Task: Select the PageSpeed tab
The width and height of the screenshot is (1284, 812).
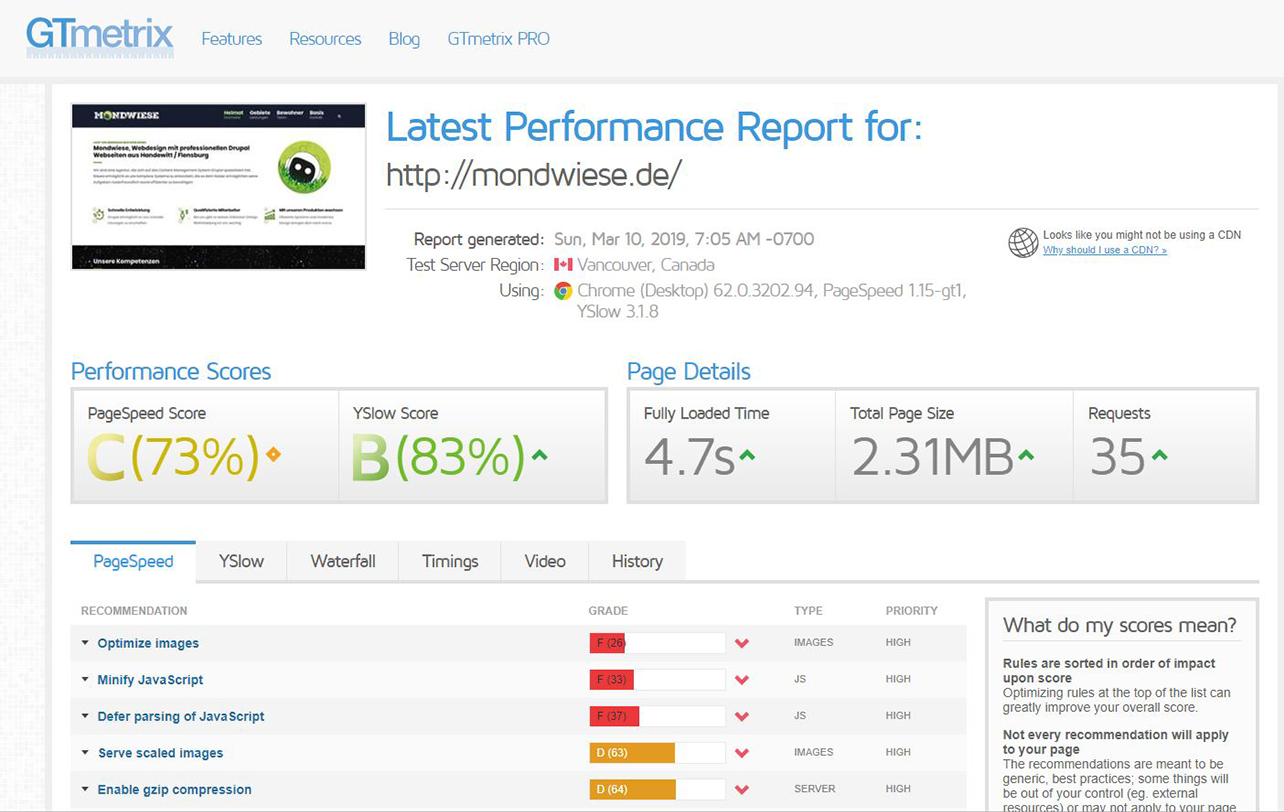Action: [x=133, y=561]
